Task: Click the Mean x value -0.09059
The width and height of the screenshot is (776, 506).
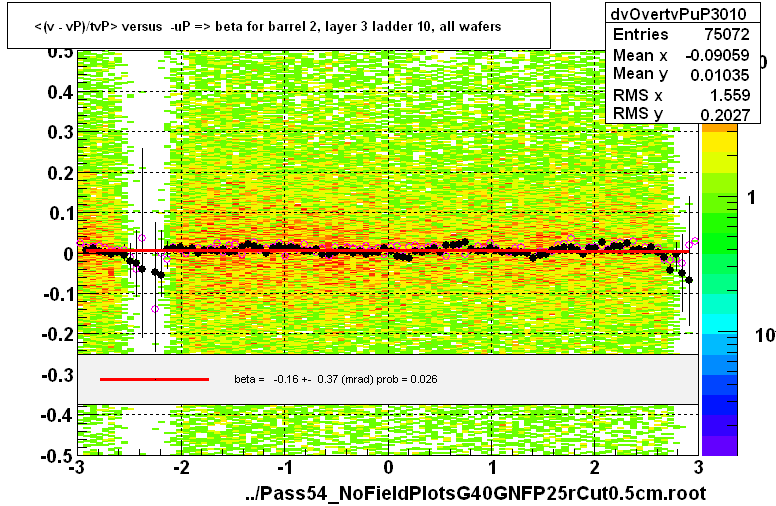Action: pos(717,55)
